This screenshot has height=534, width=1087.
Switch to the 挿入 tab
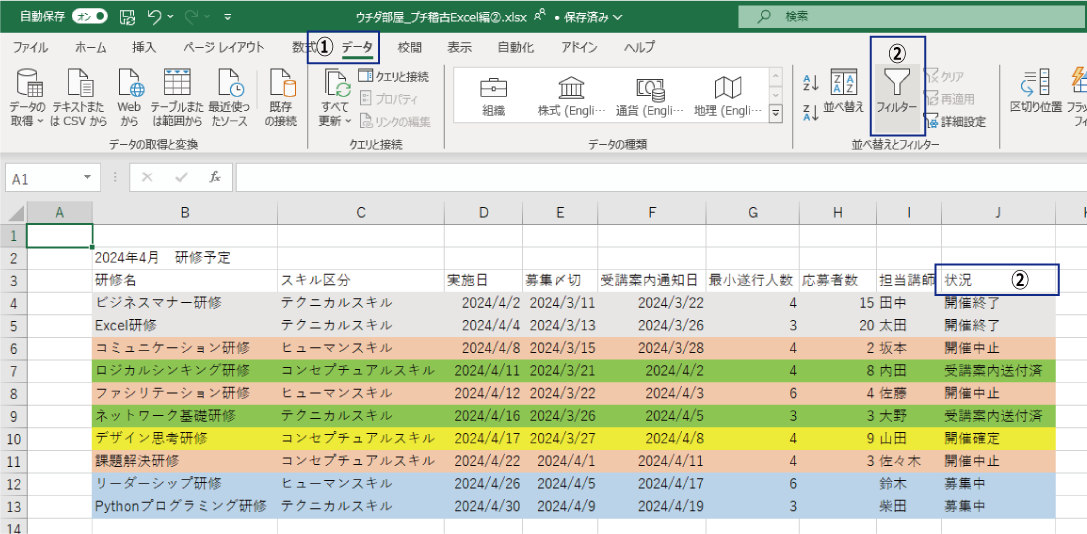[x=144, y=48]
